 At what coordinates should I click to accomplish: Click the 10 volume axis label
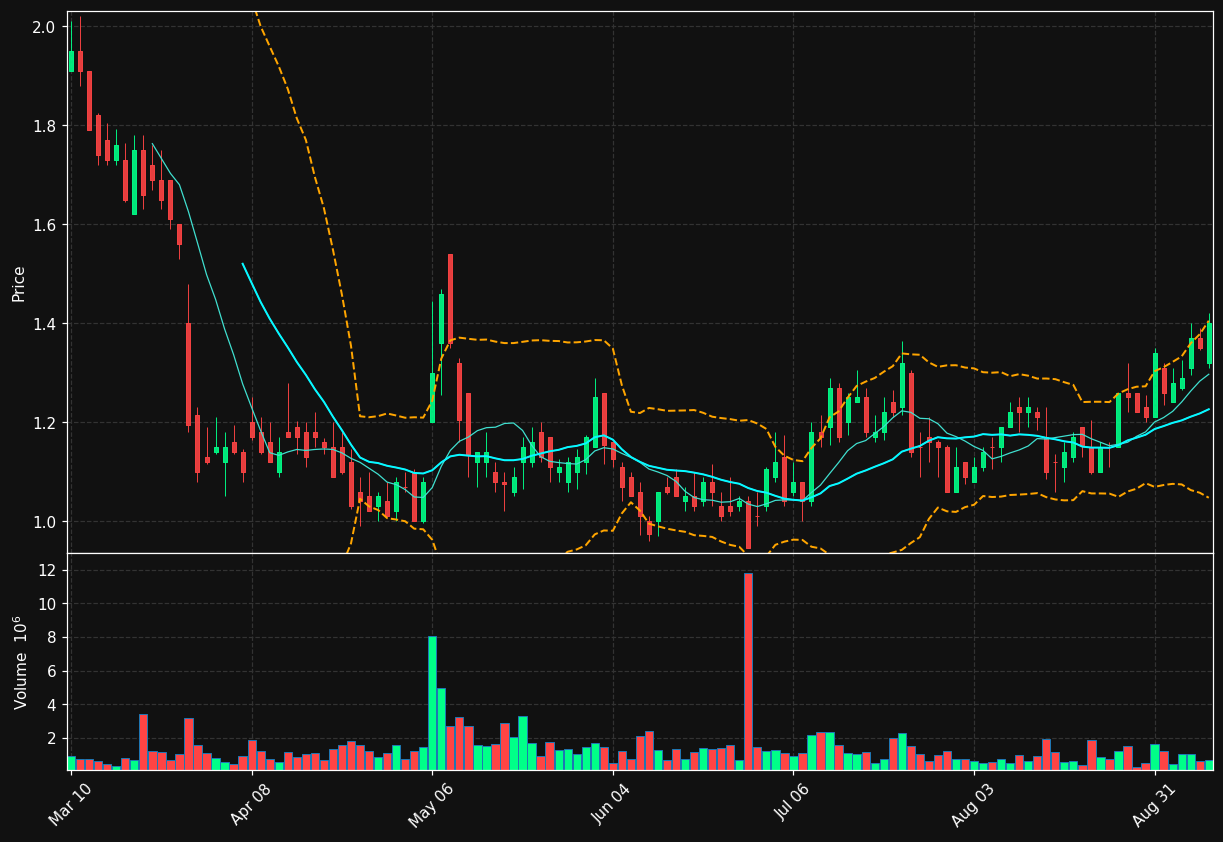point(47,604)
